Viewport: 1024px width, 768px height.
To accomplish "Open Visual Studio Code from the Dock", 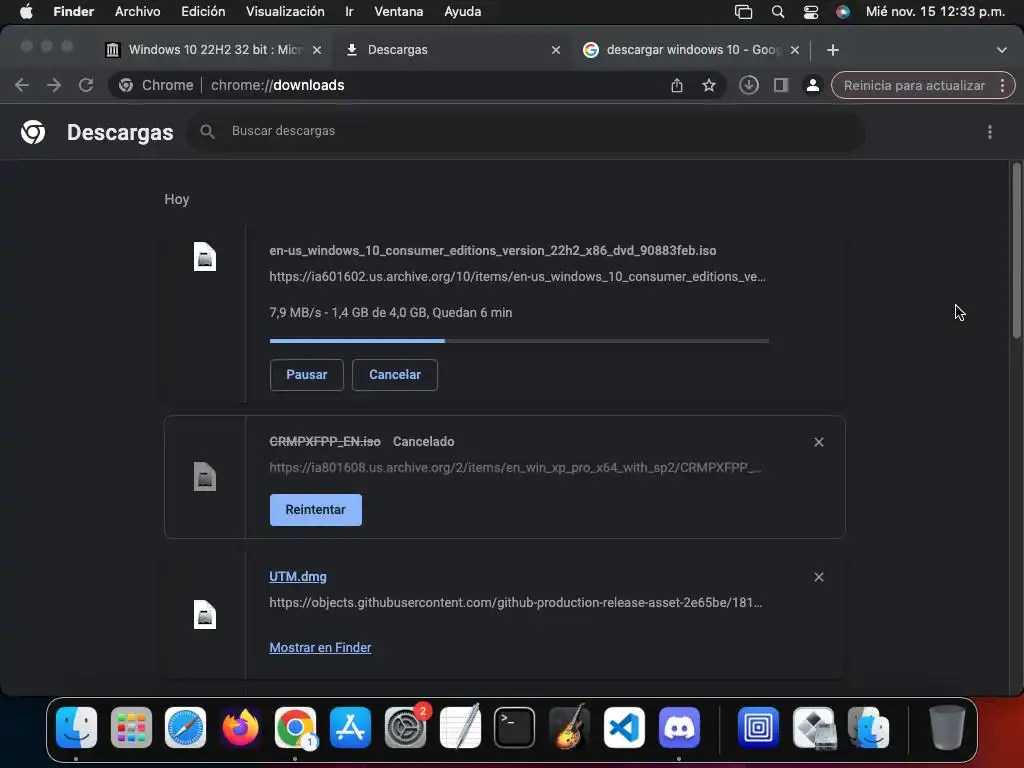I will (624, 727).
